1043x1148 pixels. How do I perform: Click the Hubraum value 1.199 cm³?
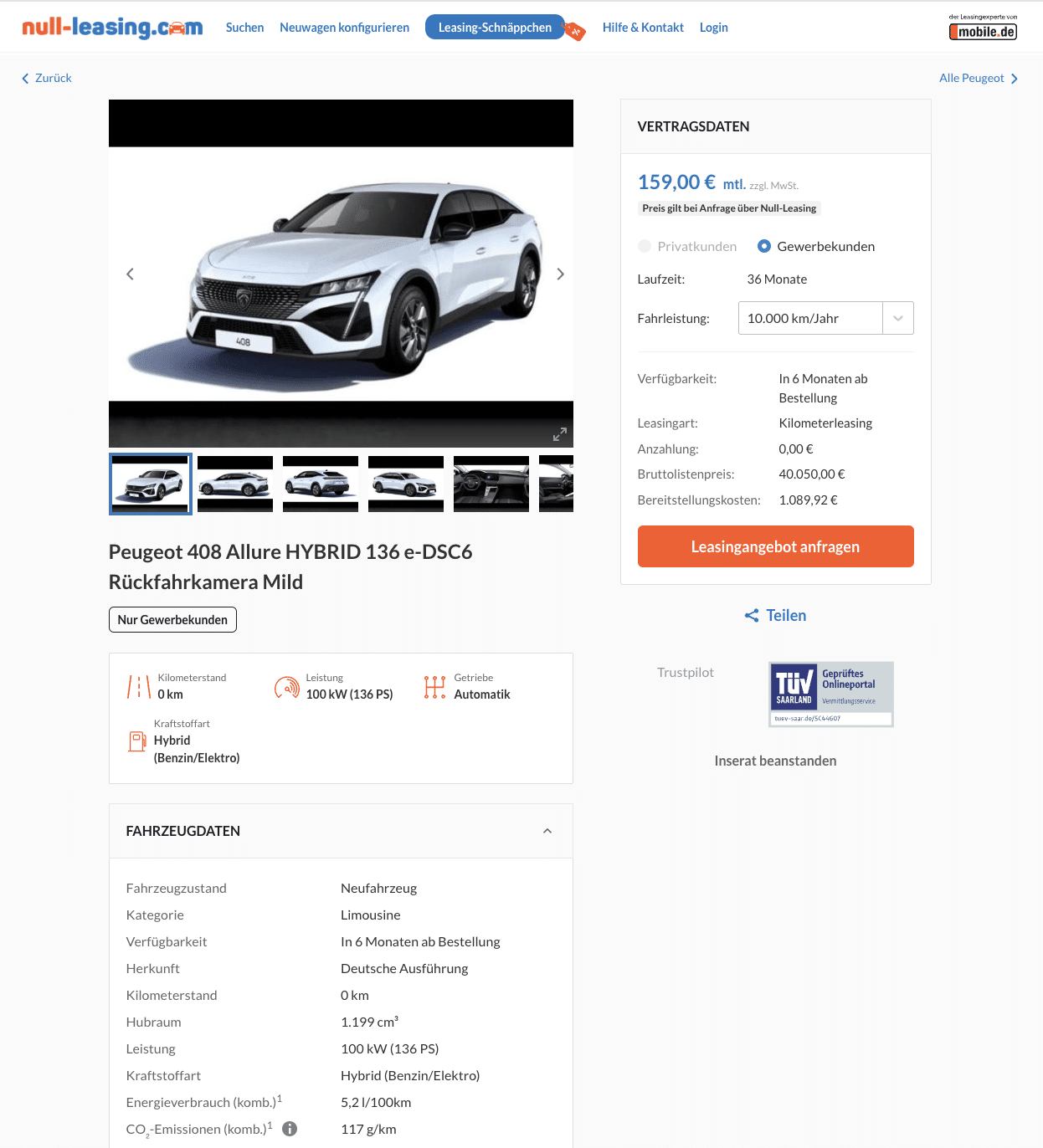pos(369,1022)
